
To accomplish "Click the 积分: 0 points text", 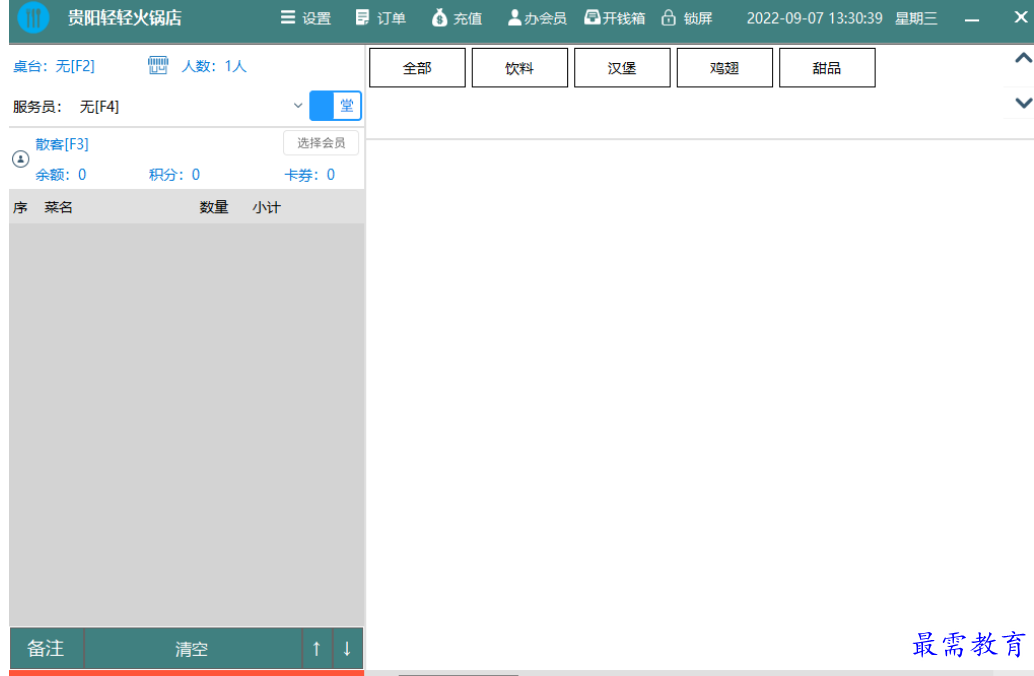I will pyautogui.click(x=174, y=175).
